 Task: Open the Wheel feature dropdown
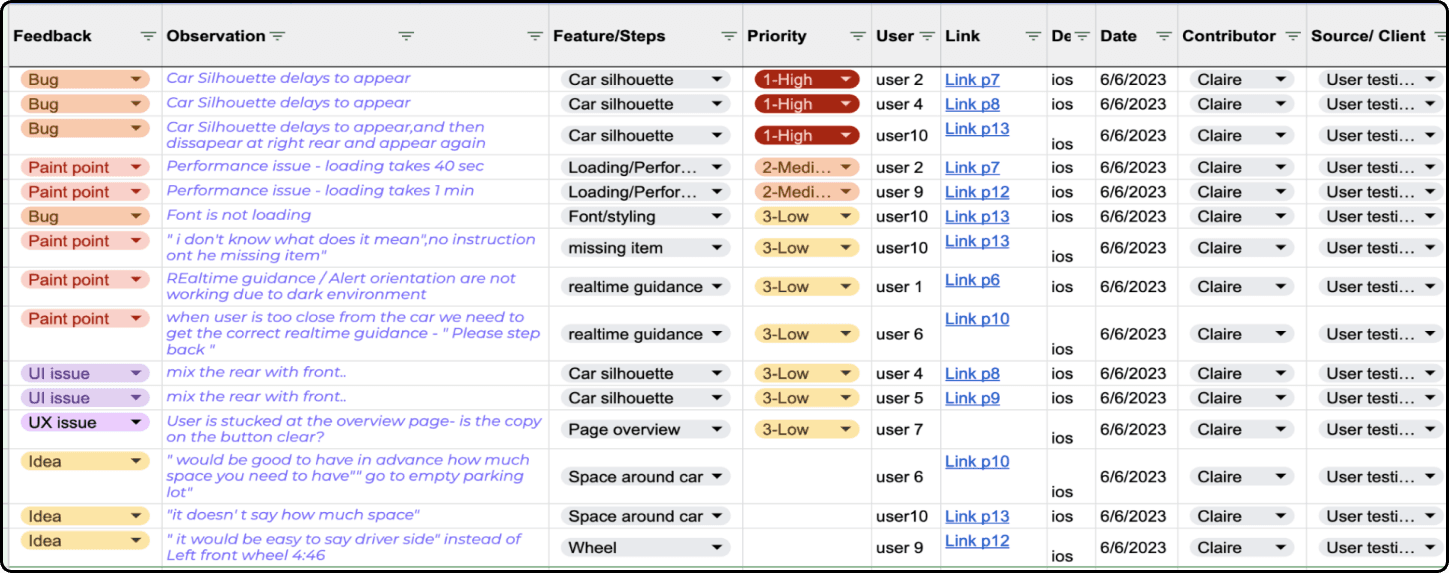[645, 547]
